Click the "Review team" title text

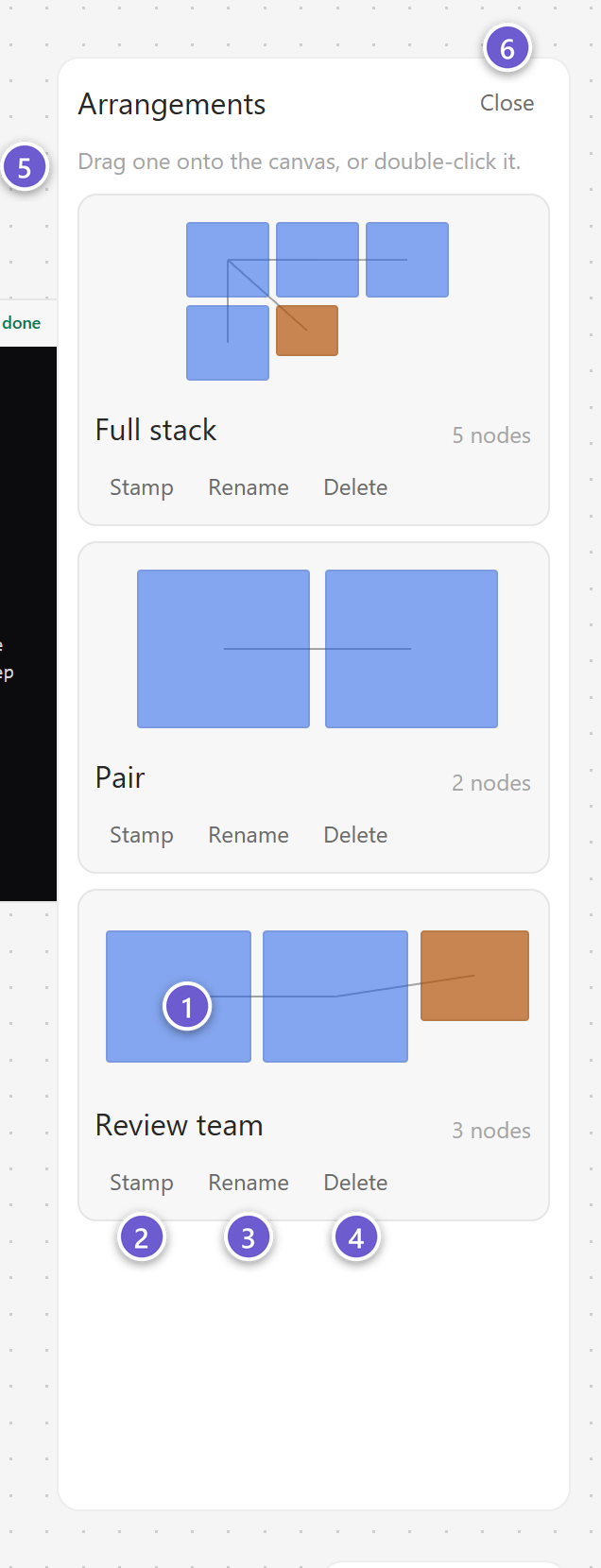pos(180,1126)
